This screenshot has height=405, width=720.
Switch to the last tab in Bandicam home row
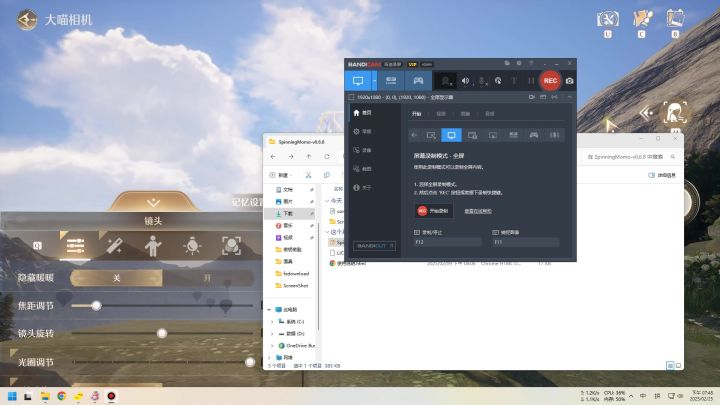(490, 114)
